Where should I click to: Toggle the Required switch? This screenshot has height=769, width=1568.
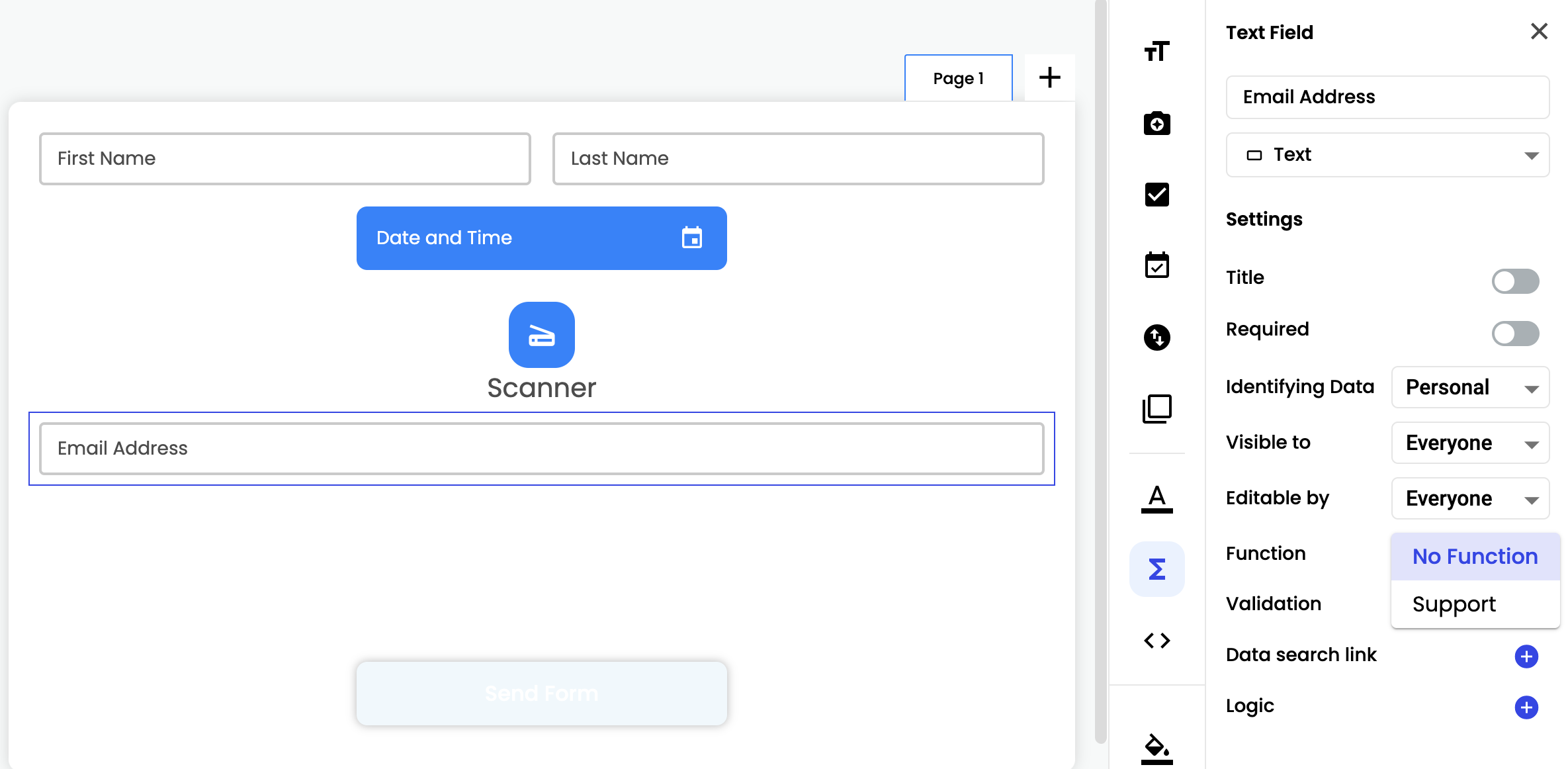tap(1515, 333)
